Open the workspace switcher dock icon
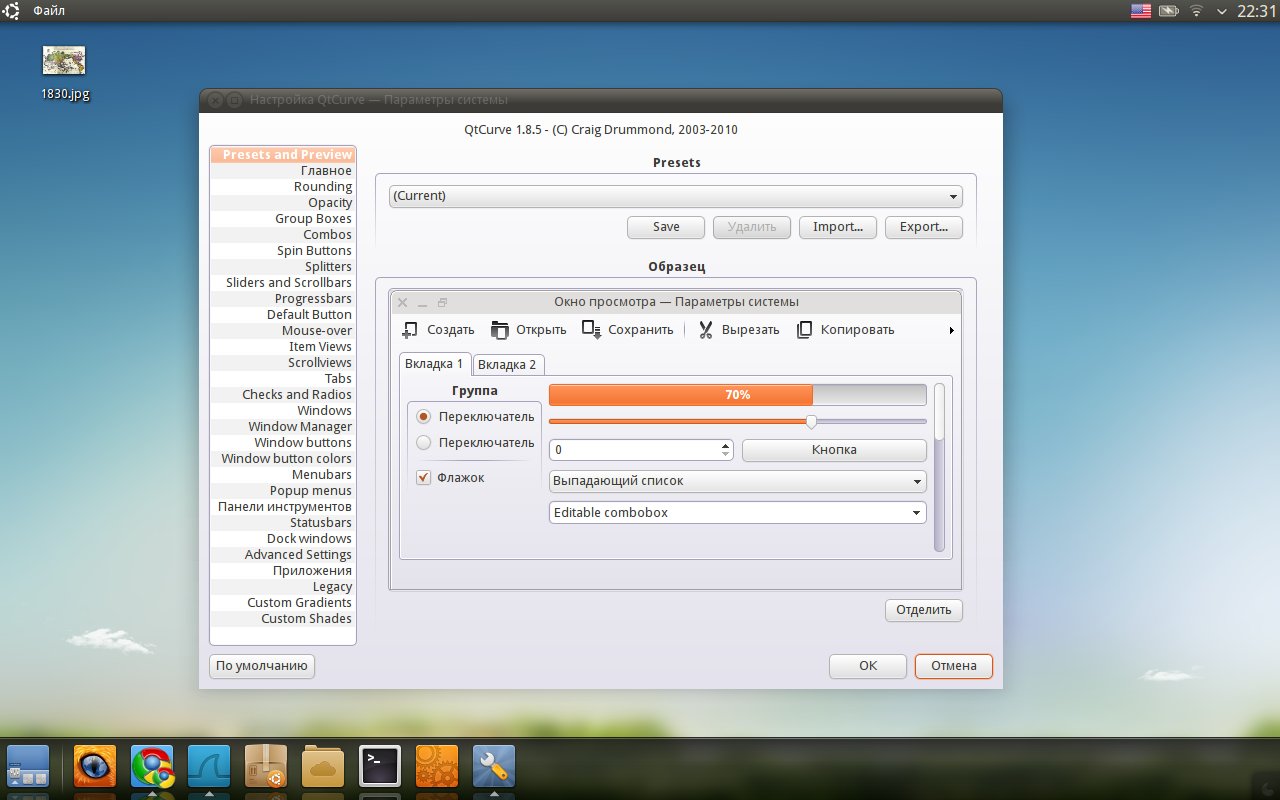The height and width of the screenshot is (800, 1280). coord(28,767)
